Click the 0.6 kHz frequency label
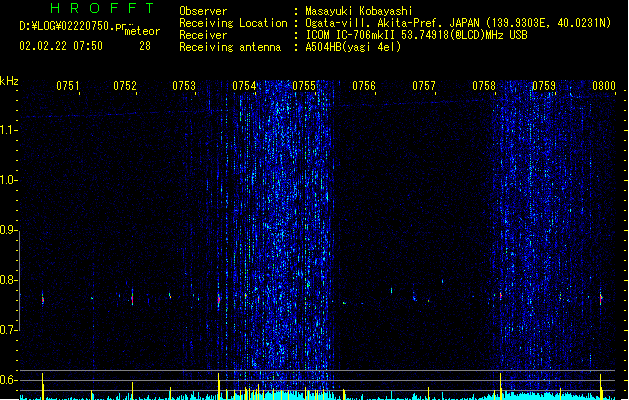 [8, 380]
